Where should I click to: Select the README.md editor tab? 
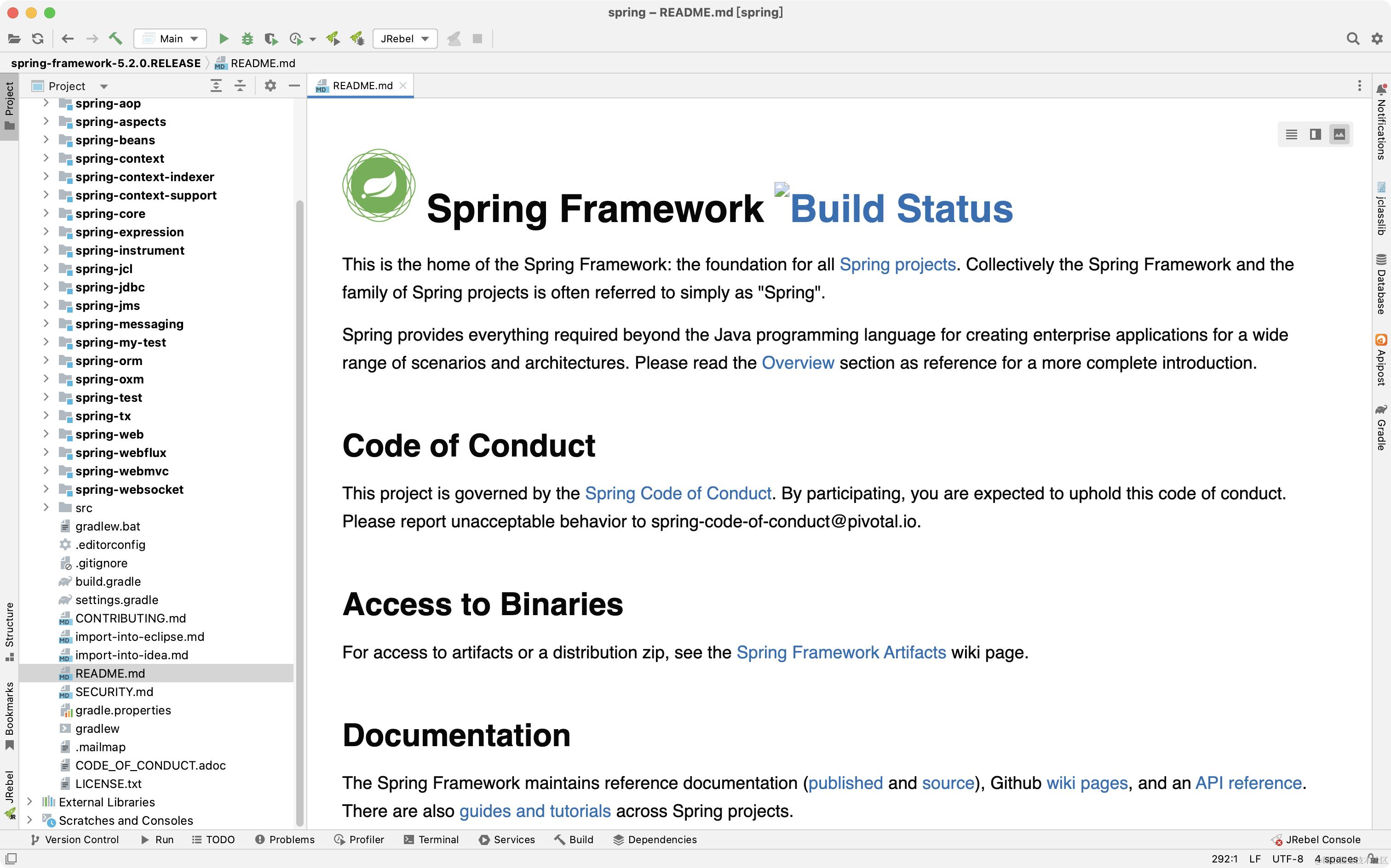click(362, 86)
